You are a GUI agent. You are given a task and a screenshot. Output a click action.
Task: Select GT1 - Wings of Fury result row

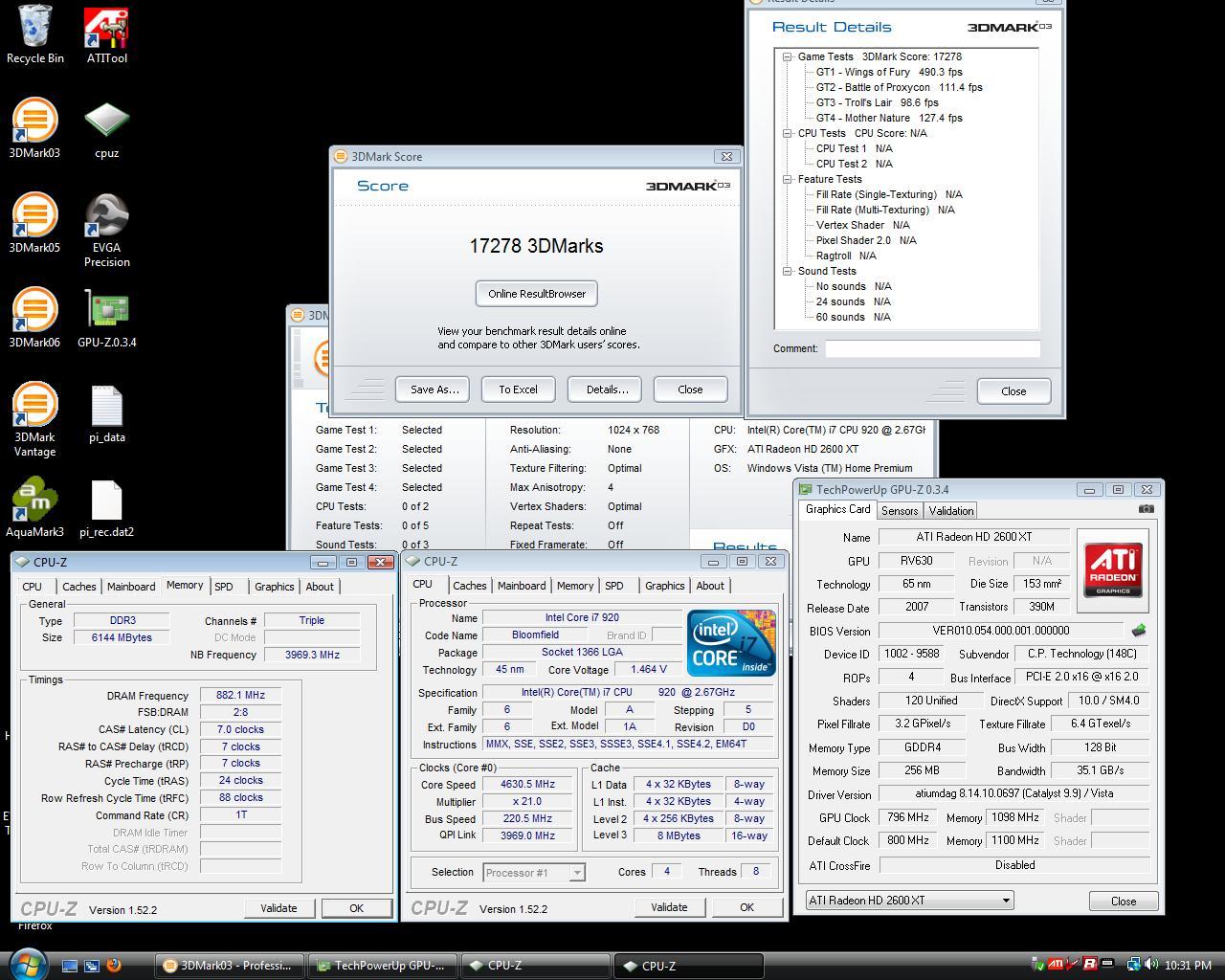coord(888,72)
